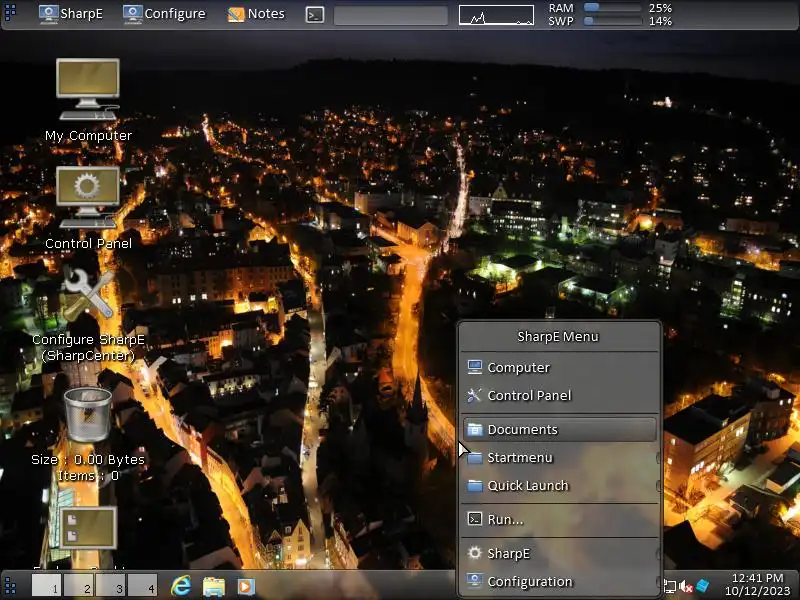The height and width of the screenshot is (600, 800).
Task: Click the SharpE Menu title header
Action: 558,336
